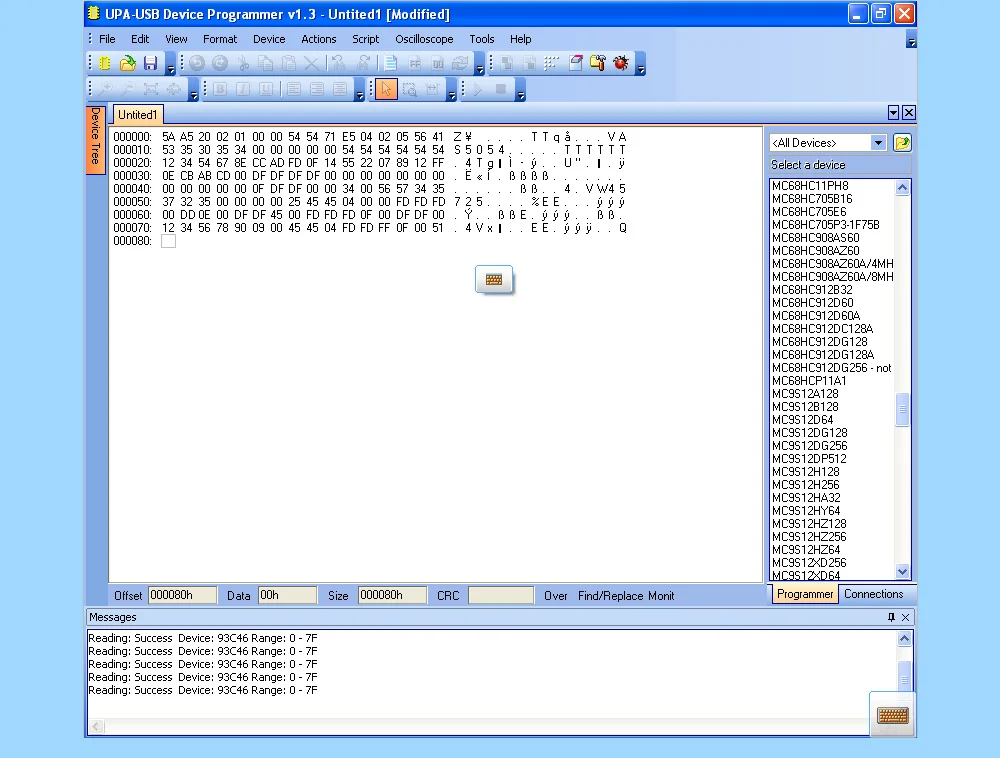Open toolbar options arrow beside Save icon

point(170,65)
